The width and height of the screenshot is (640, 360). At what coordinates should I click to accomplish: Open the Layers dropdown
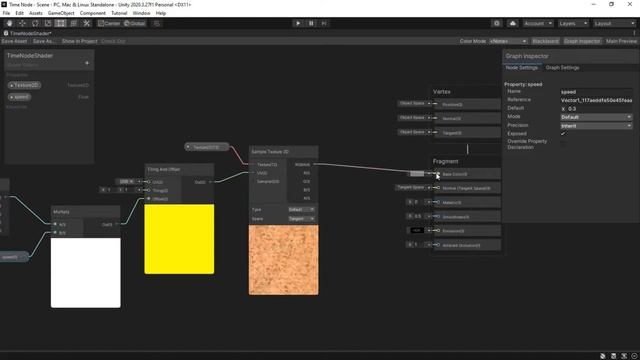[x=573, y=23]
